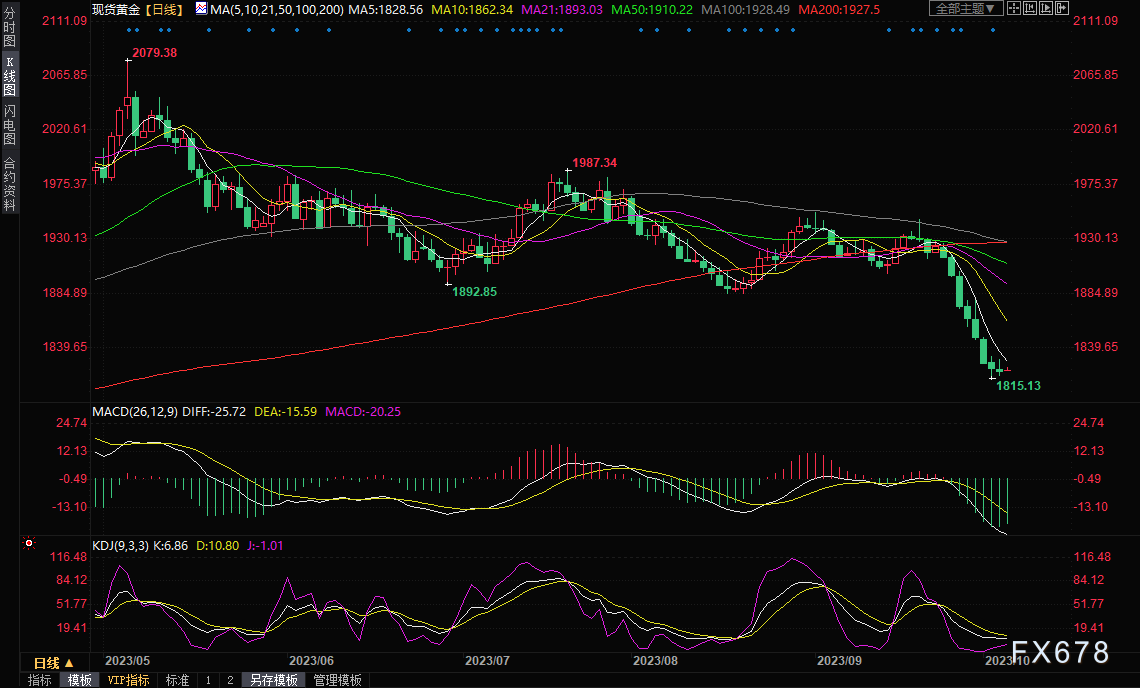Click the shift chart right icon
The height and width of the screenshot is (688, 1140).
[x=1062, y=8]
